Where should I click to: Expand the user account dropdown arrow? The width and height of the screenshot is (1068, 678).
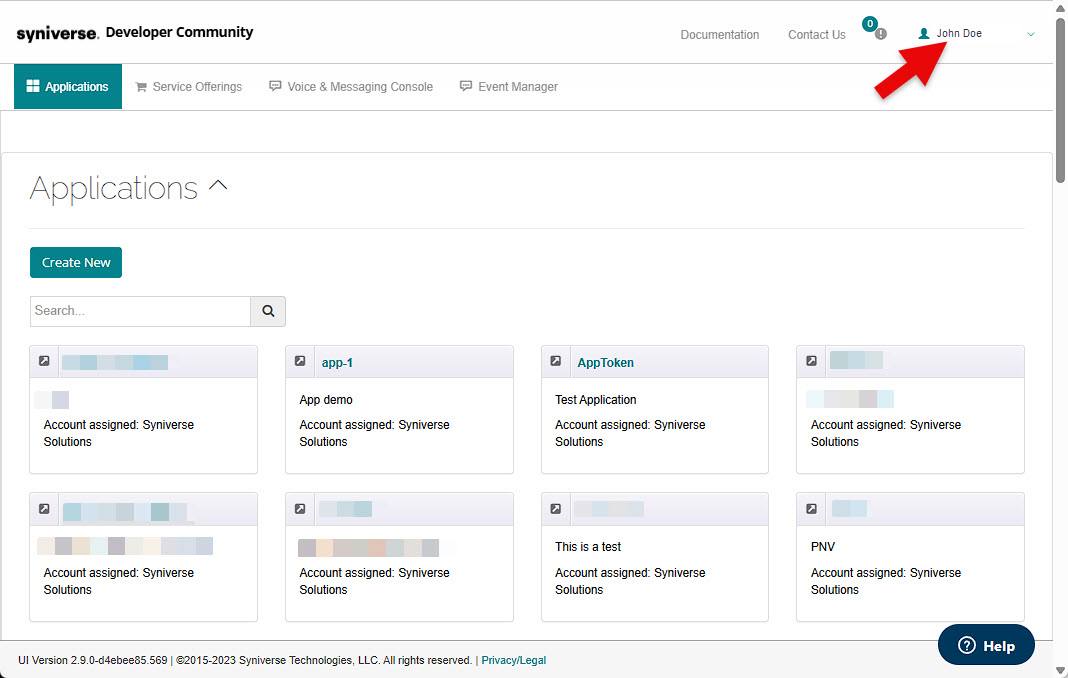point(1030,35)
